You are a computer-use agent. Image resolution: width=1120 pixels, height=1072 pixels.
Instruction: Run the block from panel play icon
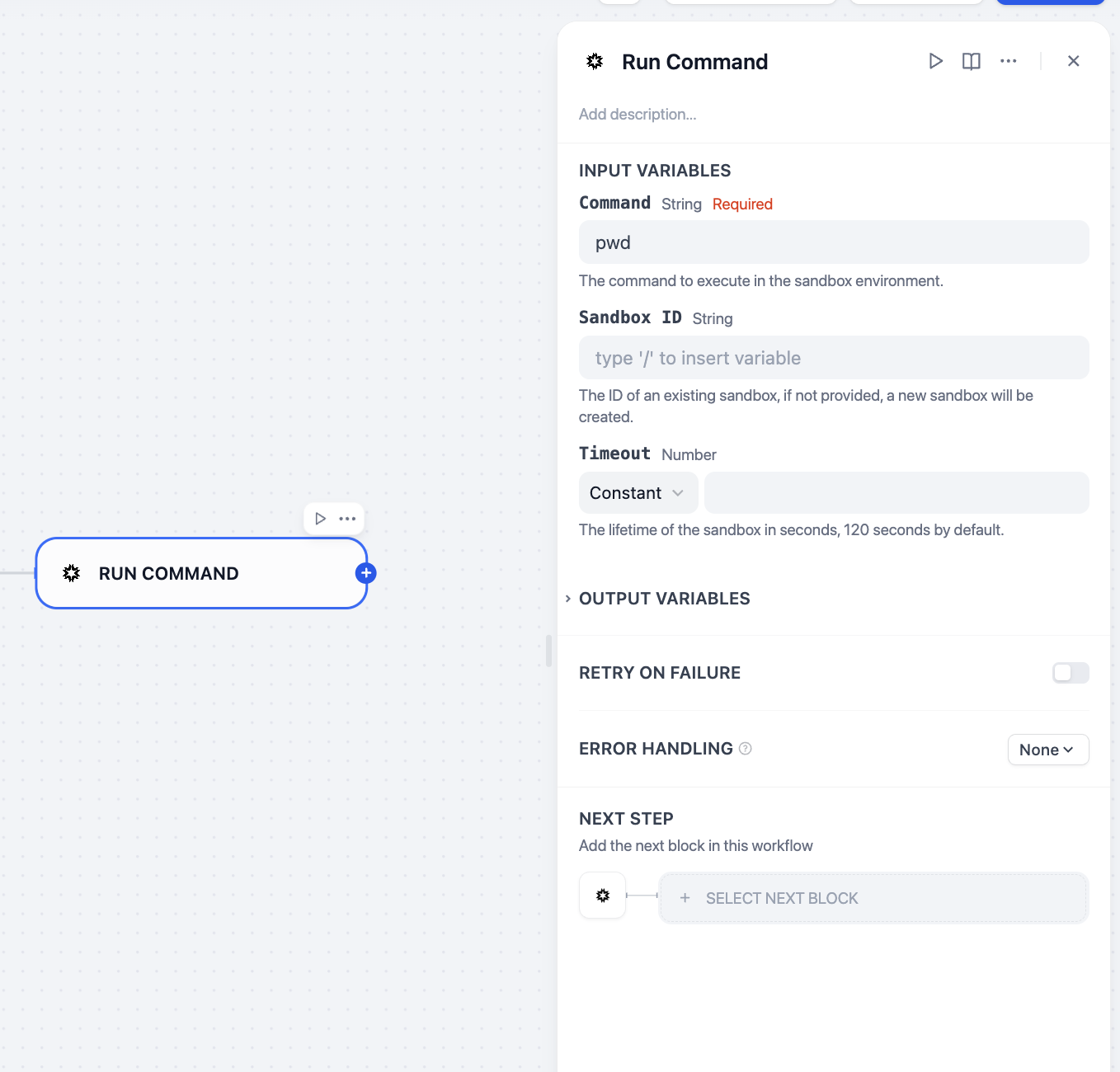[x=935, y=61]
